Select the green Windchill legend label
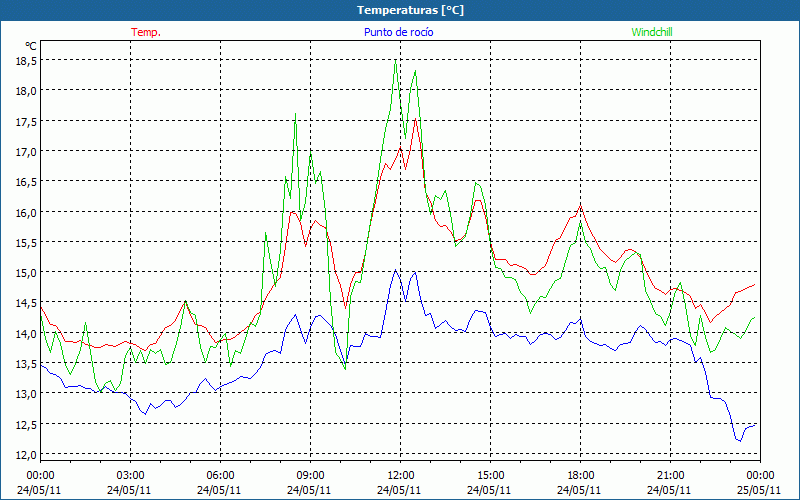The width and height of the screenshot is (800, 500). (651, 32)
